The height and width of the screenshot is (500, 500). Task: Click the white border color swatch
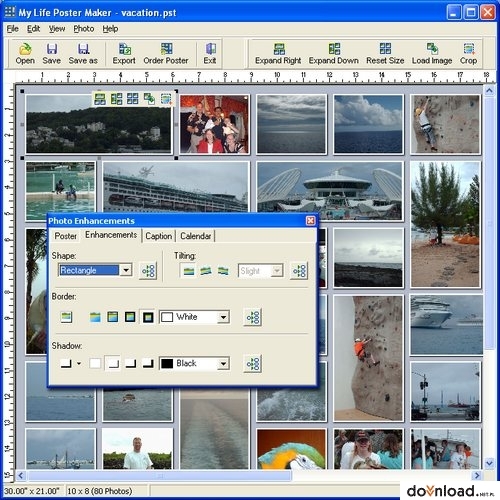(x=167, y=317)
